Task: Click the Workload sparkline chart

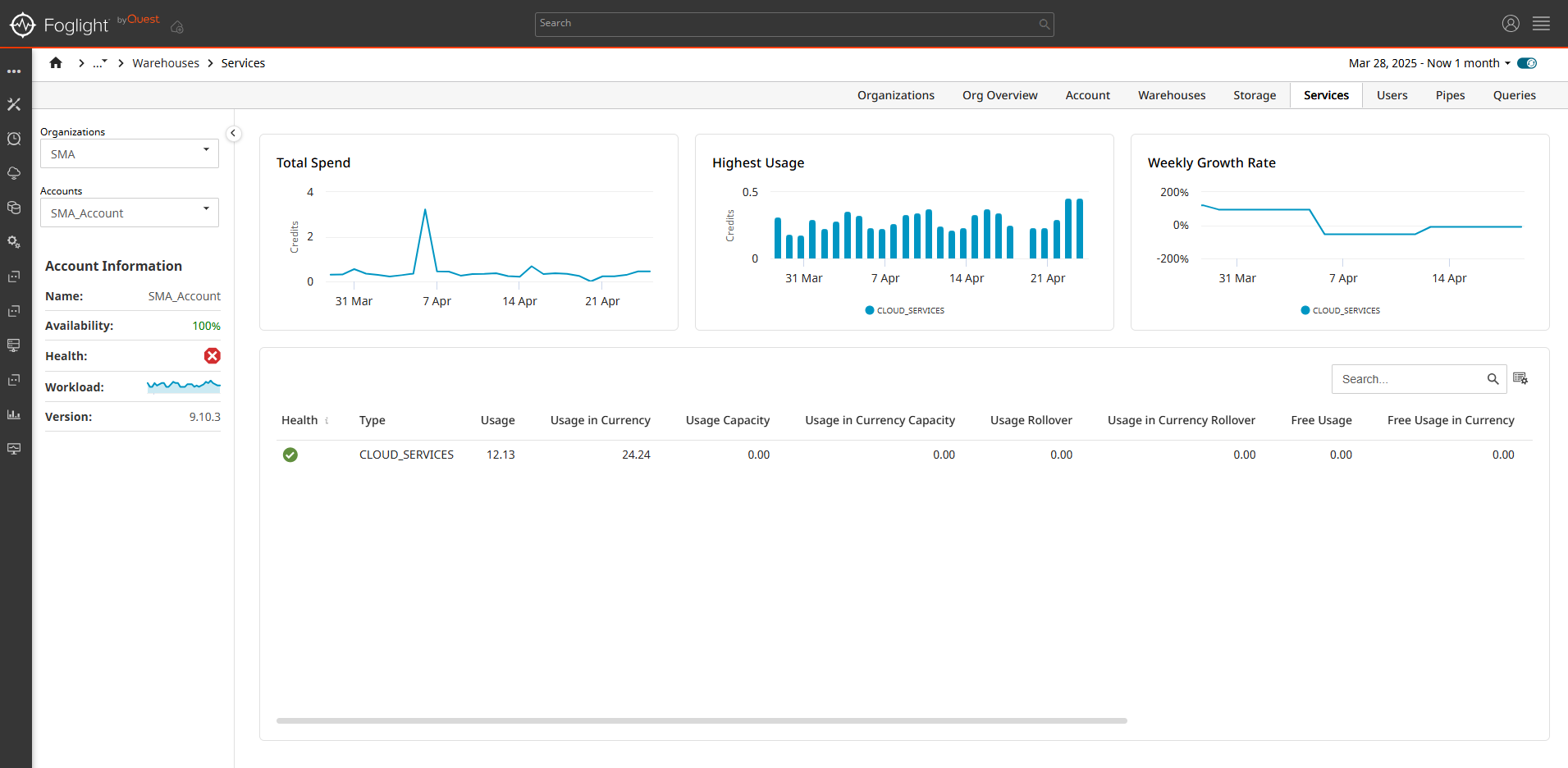Action: click(184, 386)
